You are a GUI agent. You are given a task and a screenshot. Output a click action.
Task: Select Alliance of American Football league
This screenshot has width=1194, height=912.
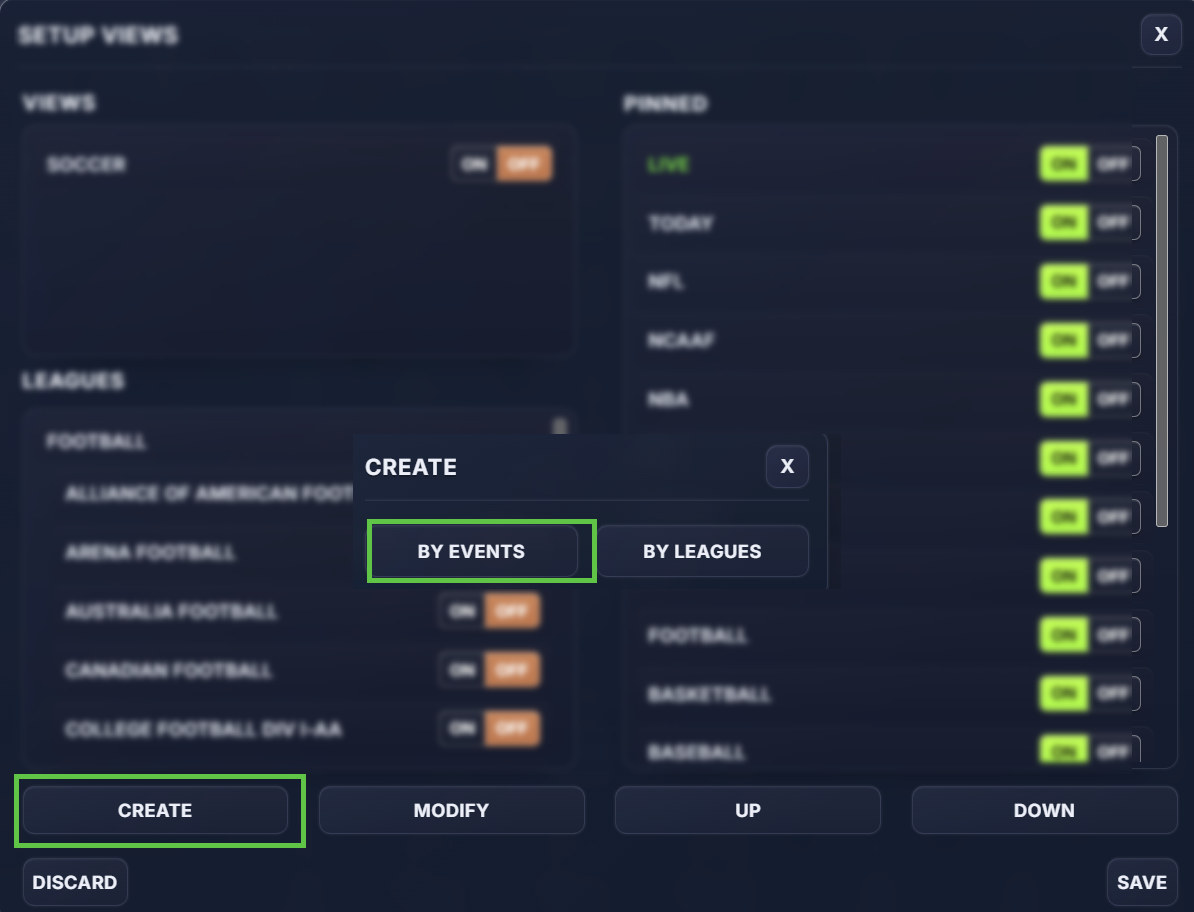pos(209,493)
